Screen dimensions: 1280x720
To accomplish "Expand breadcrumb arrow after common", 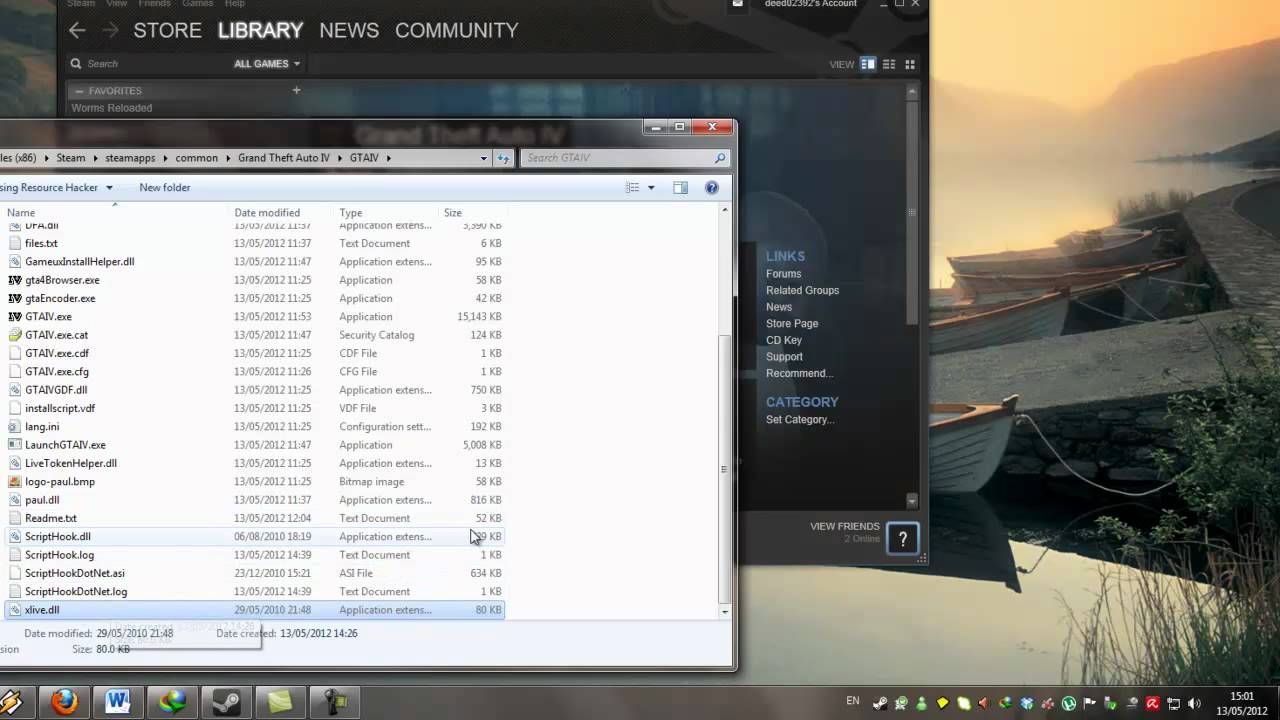I will (x=228, y=158).
